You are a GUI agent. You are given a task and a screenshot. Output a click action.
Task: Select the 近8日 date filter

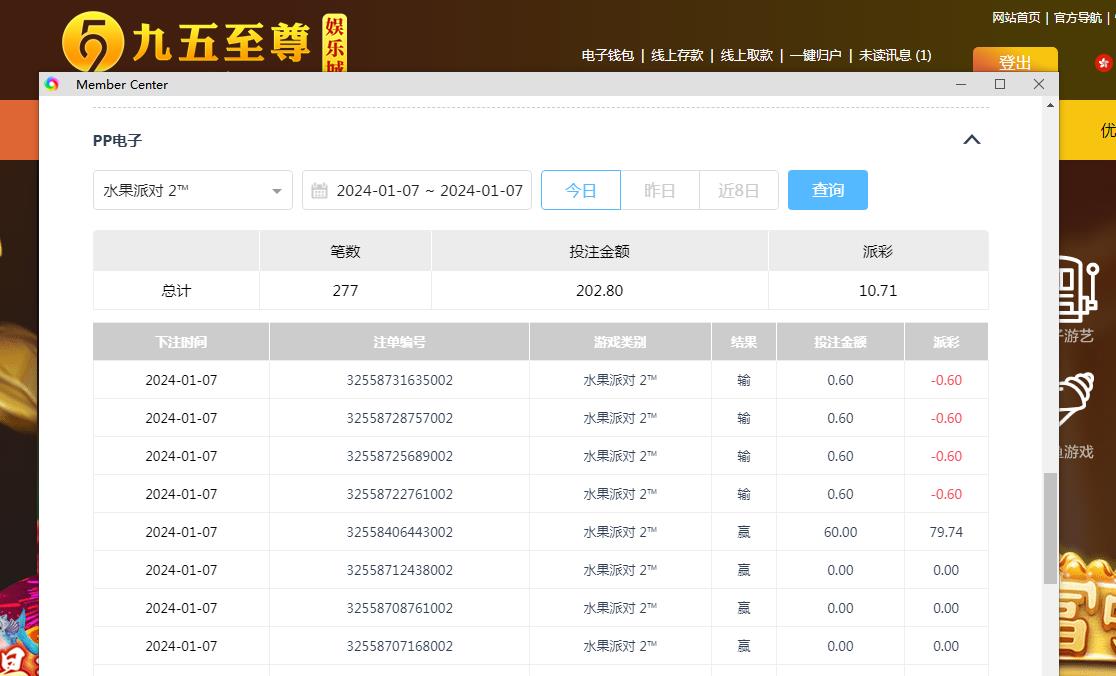[x=738, y=190]
